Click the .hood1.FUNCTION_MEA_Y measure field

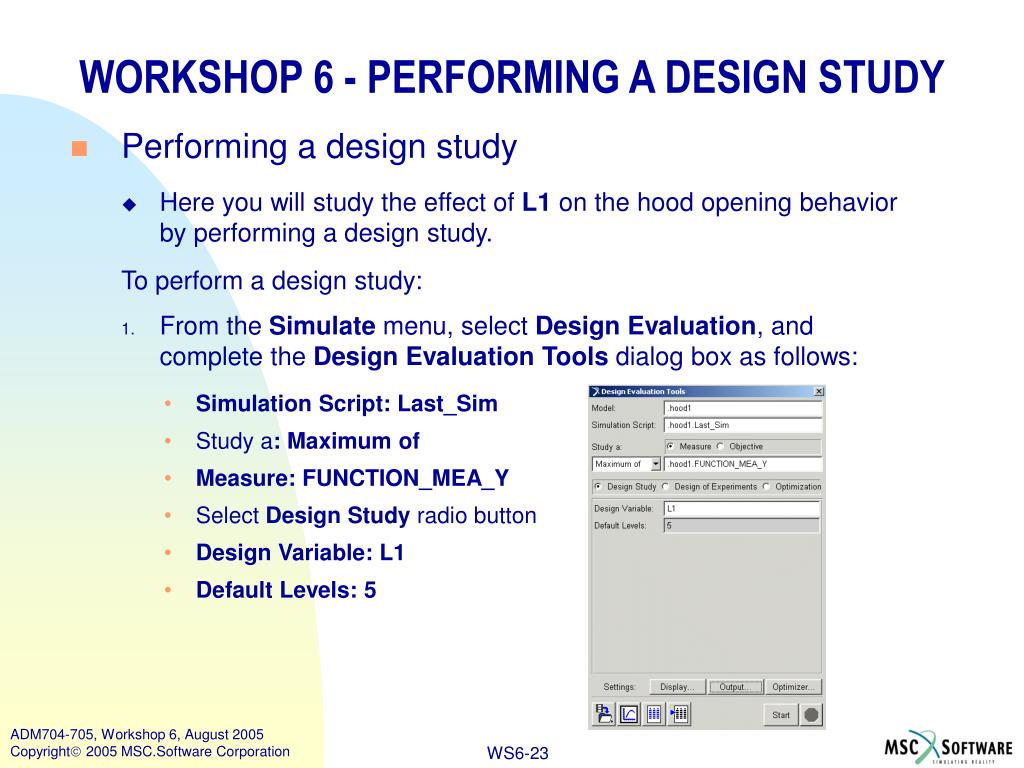(743, 464)
